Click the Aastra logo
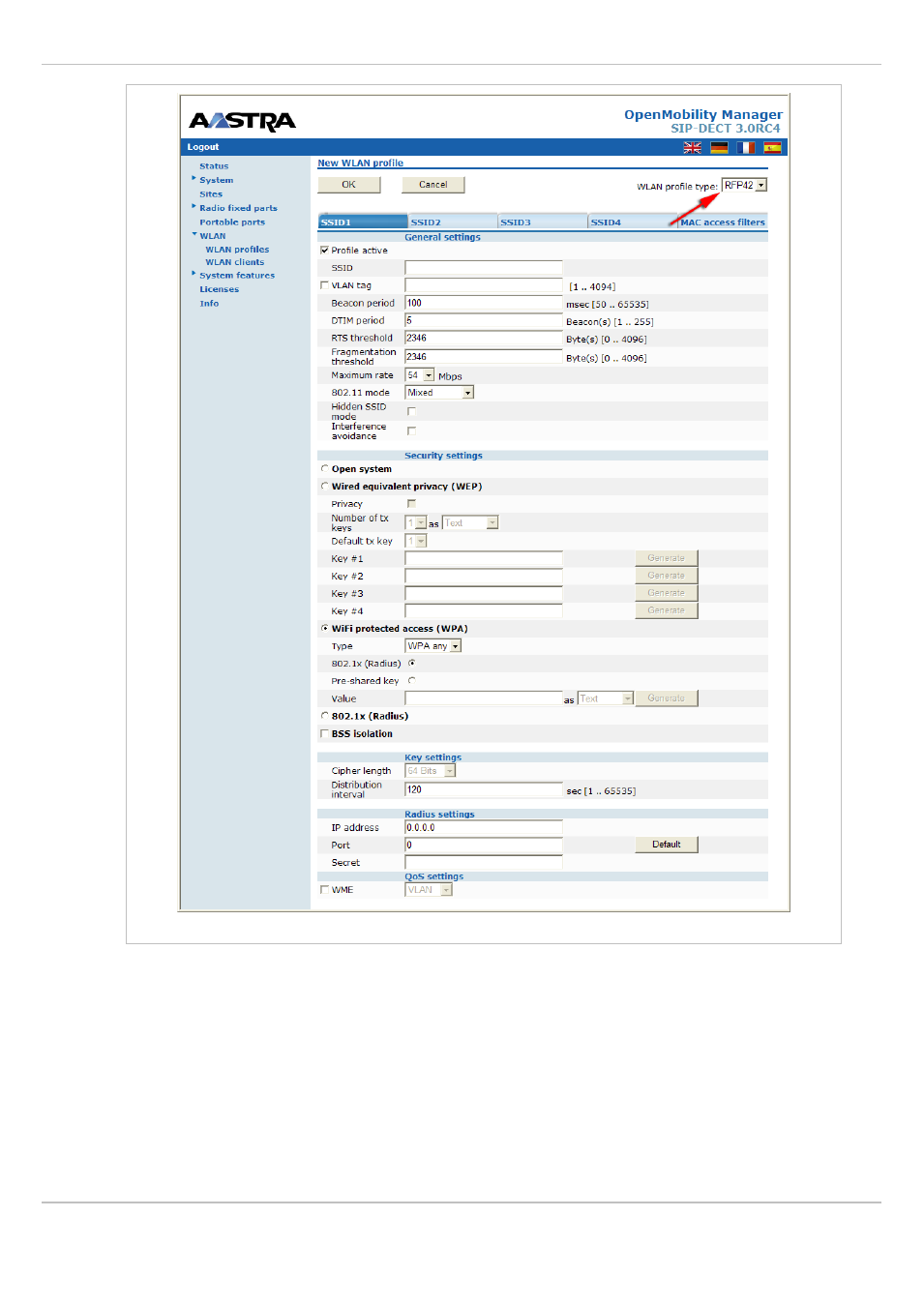Screen dimensions: 924x1306 (243, 121)
